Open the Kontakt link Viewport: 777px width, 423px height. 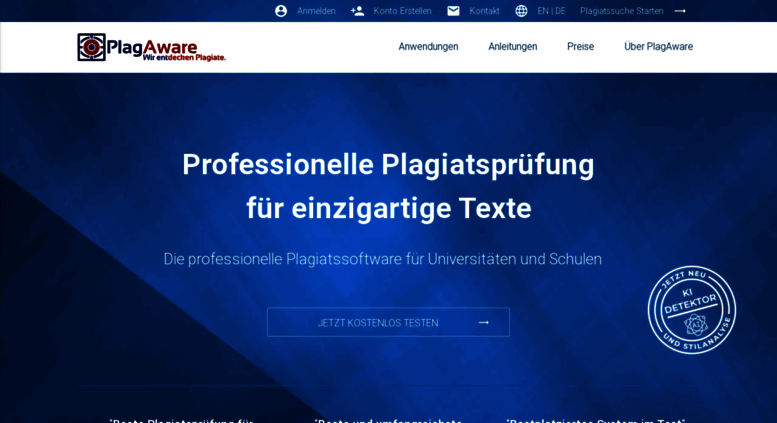[484, 11]
